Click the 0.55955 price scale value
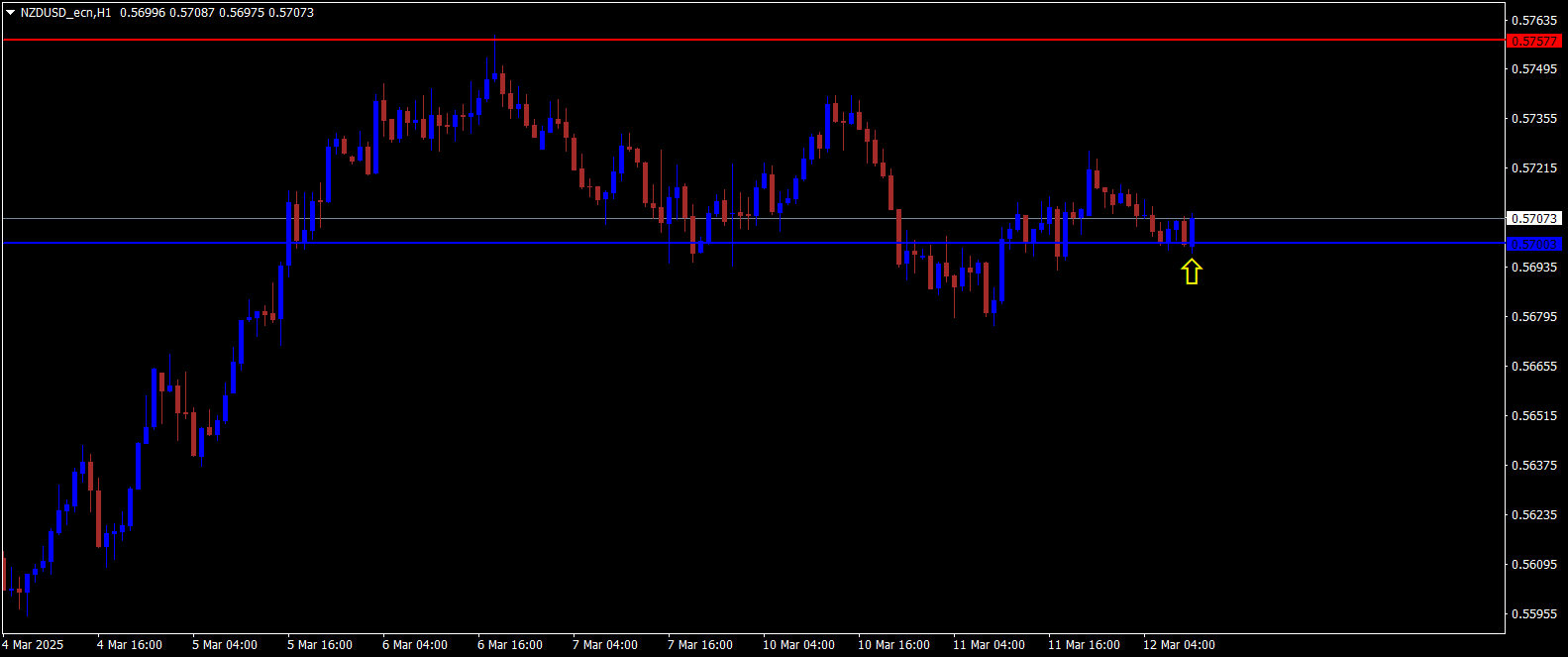Image resolution: width=1568 pixels, height=657 pixels. tap(1533, 614)
